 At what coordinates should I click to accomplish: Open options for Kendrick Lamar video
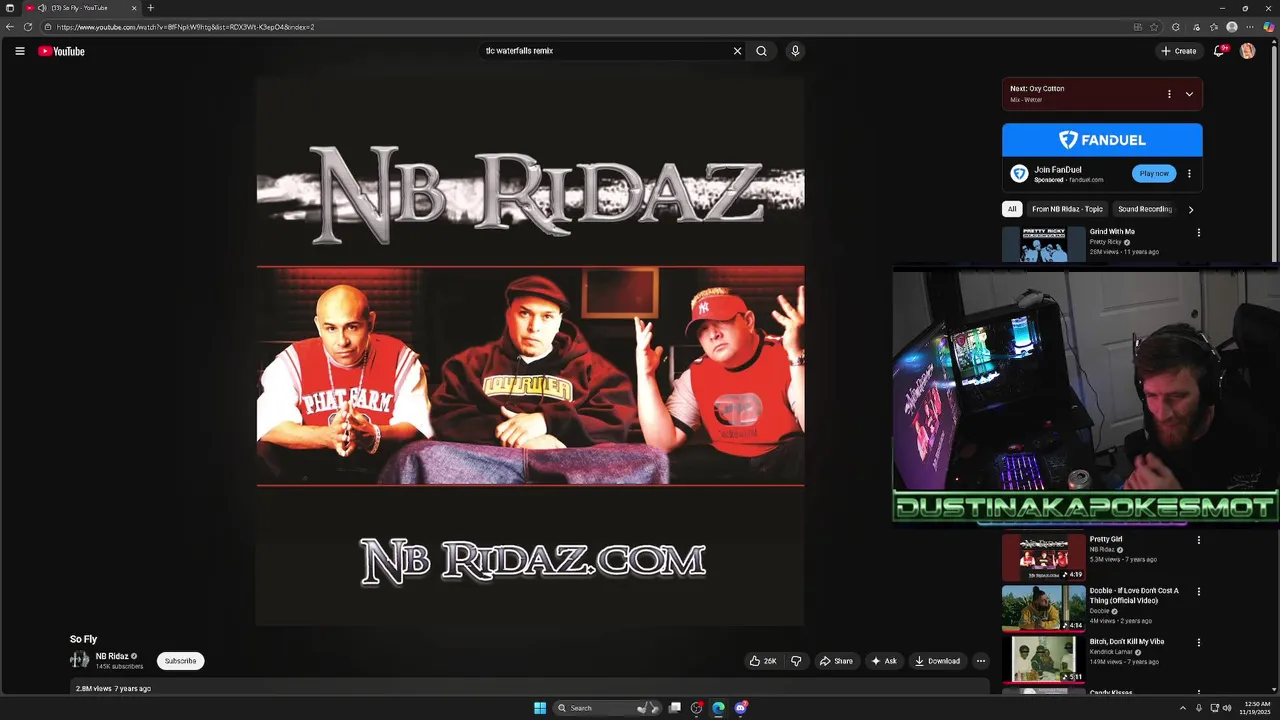(x=1199, y=642)
